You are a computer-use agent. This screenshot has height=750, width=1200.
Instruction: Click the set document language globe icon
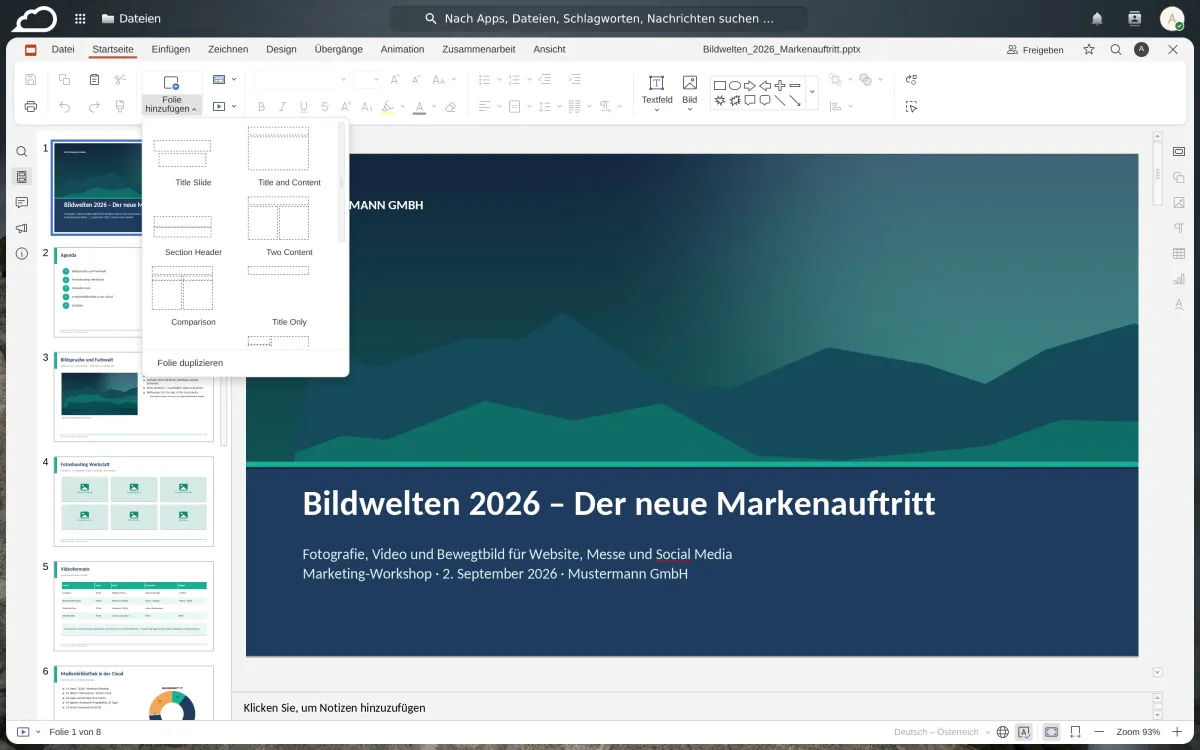pos(1003,732)
